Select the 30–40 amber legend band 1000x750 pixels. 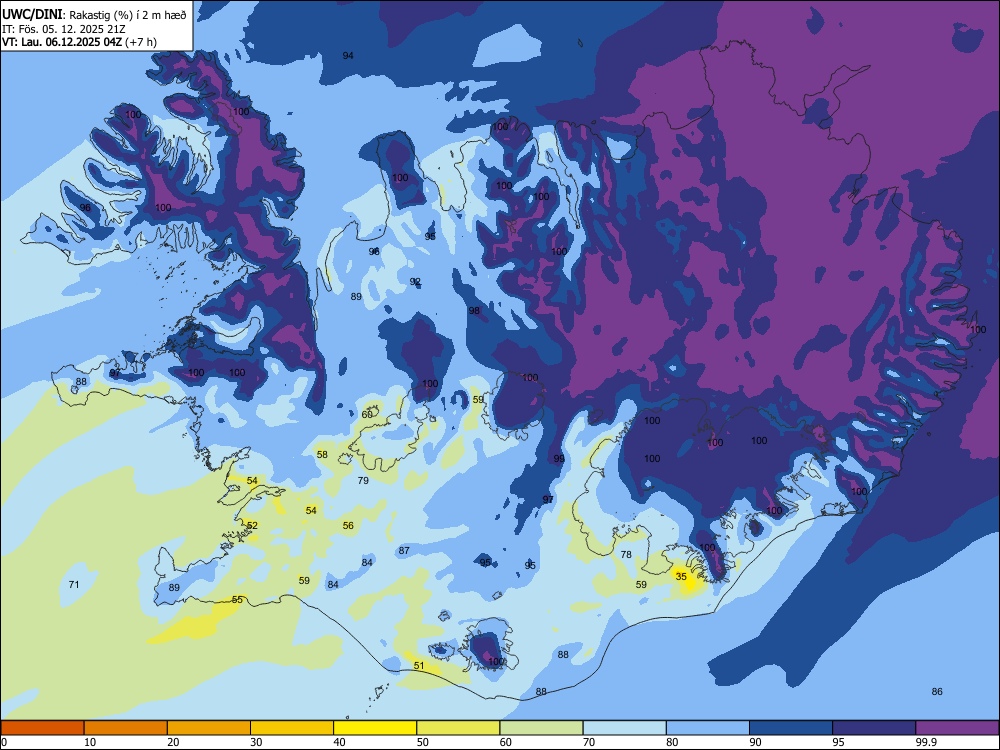point(292,728)
